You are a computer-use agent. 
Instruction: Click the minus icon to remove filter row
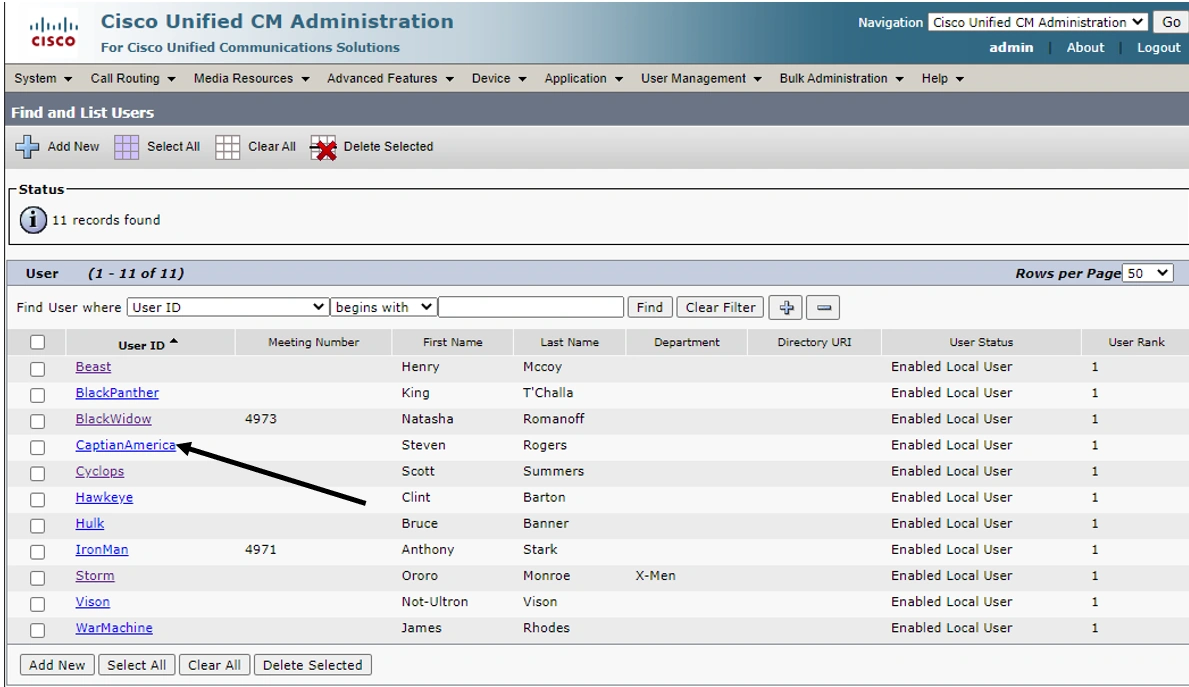pyautogui.click(x=824, y=308)
